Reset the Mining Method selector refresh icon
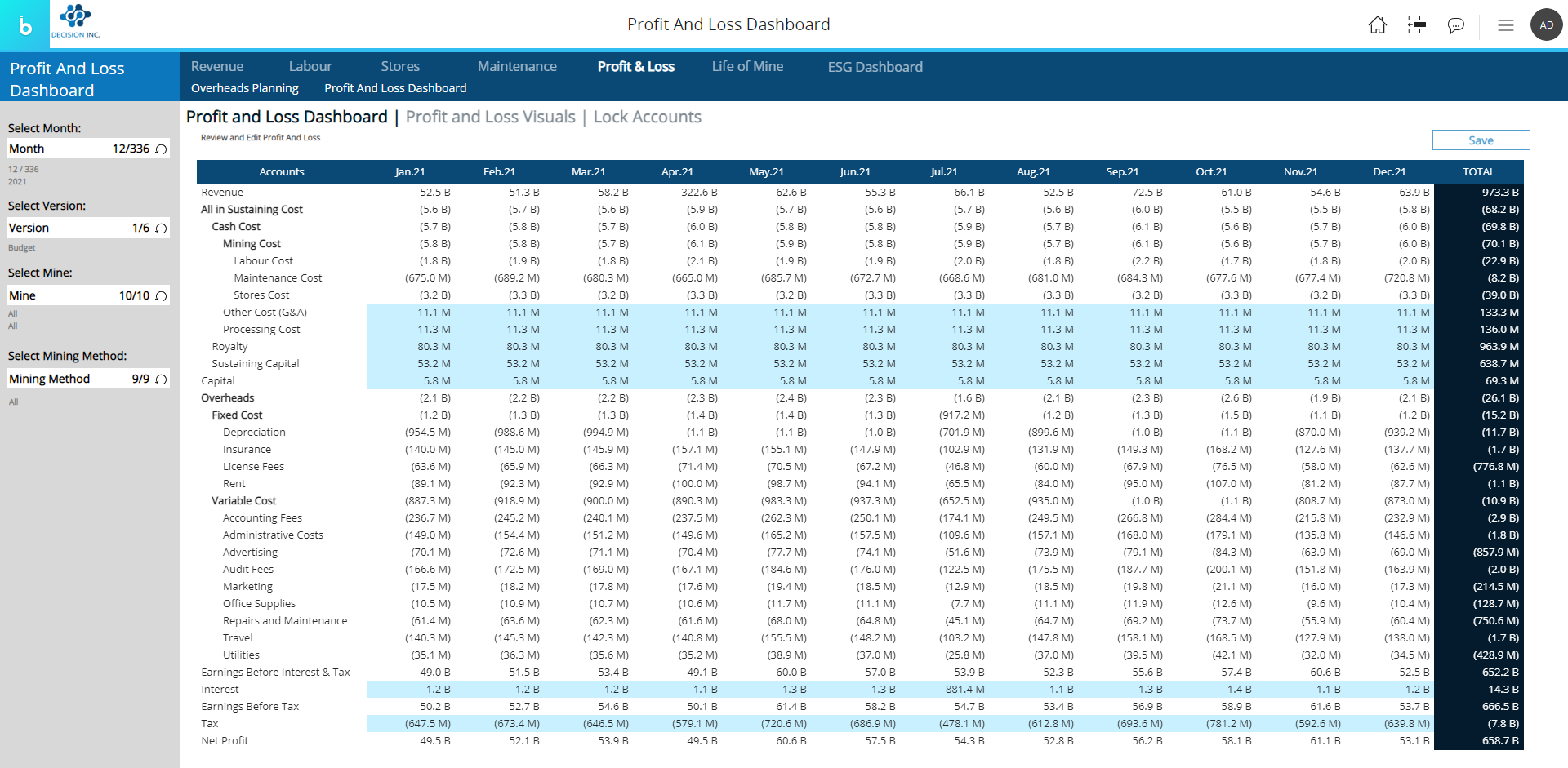Screen dimensions: 1568x768 (x=161, y=380)
